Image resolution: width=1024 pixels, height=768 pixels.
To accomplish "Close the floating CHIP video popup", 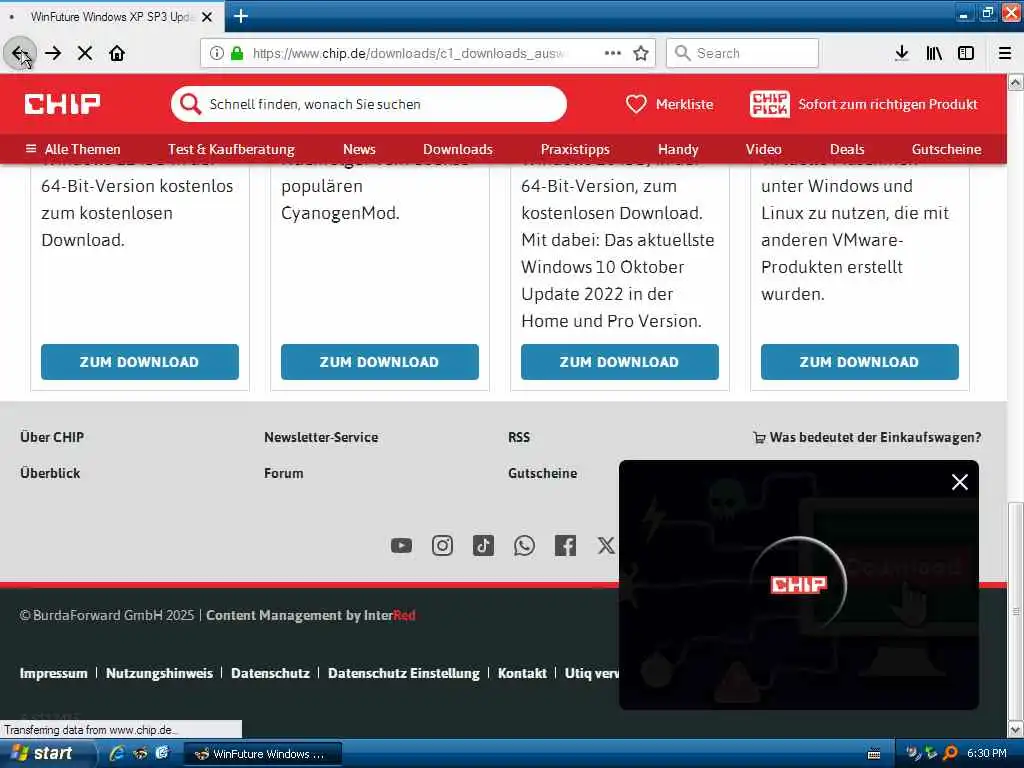I will (x=959, y=482).
